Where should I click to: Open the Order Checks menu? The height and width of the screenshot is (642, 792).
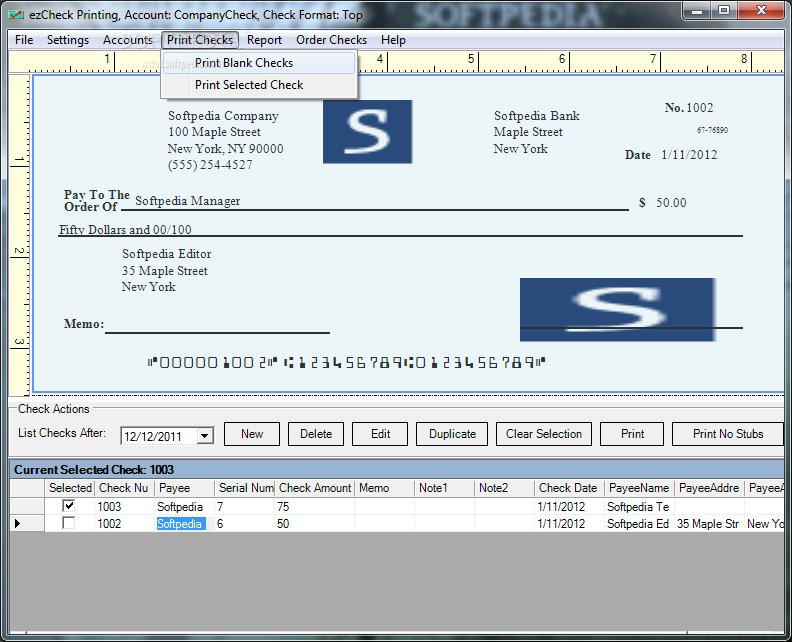[x=331, y=40]
